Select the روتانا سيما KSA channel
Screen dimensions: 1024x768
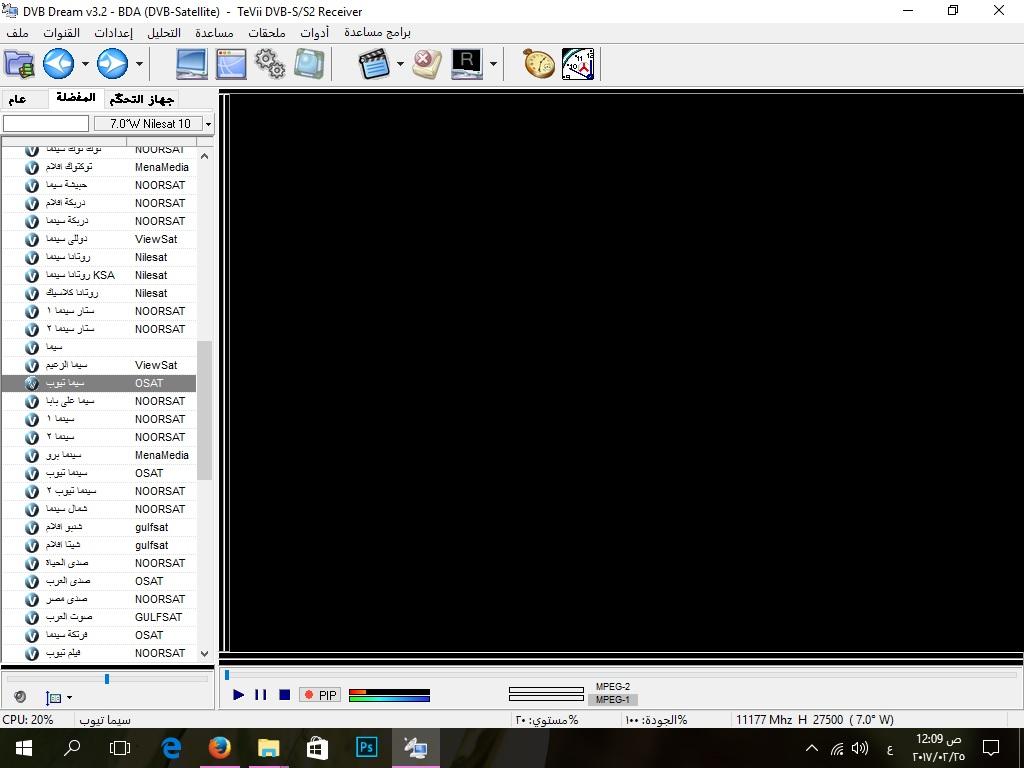[x=99, y=276]
